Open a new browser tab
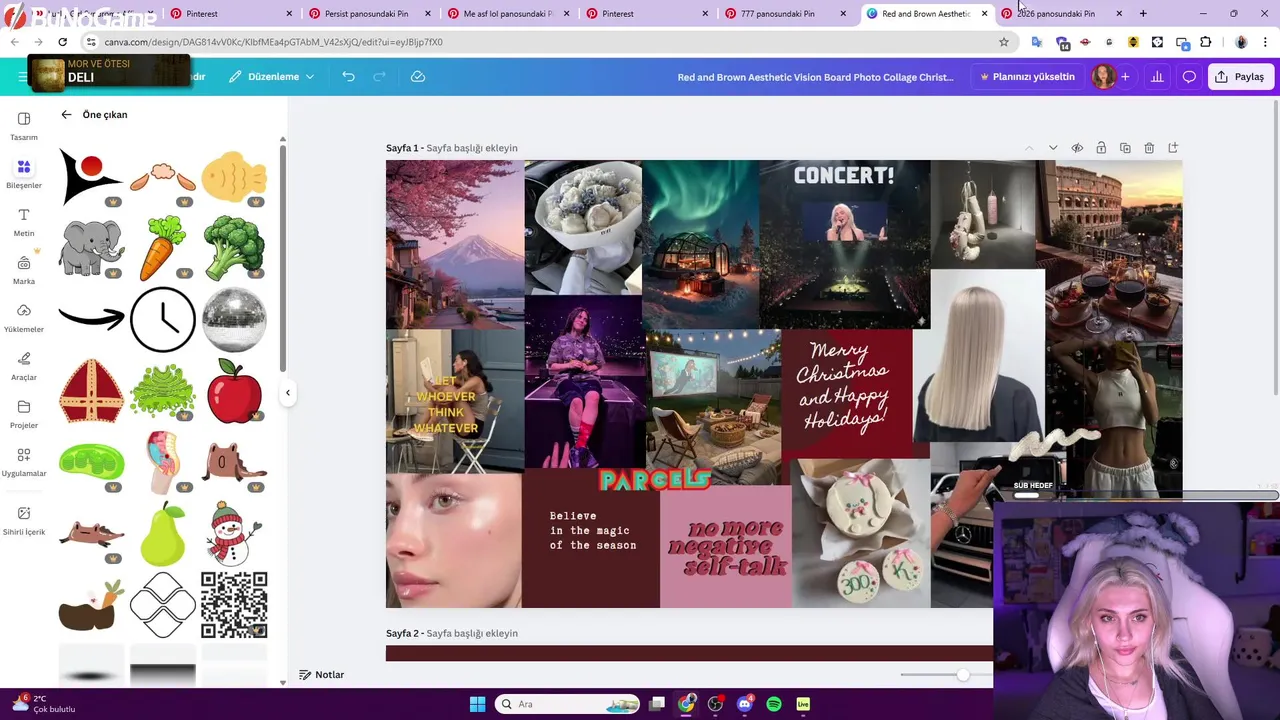This screenshot has height=720, width=1280. point(1143,14)
